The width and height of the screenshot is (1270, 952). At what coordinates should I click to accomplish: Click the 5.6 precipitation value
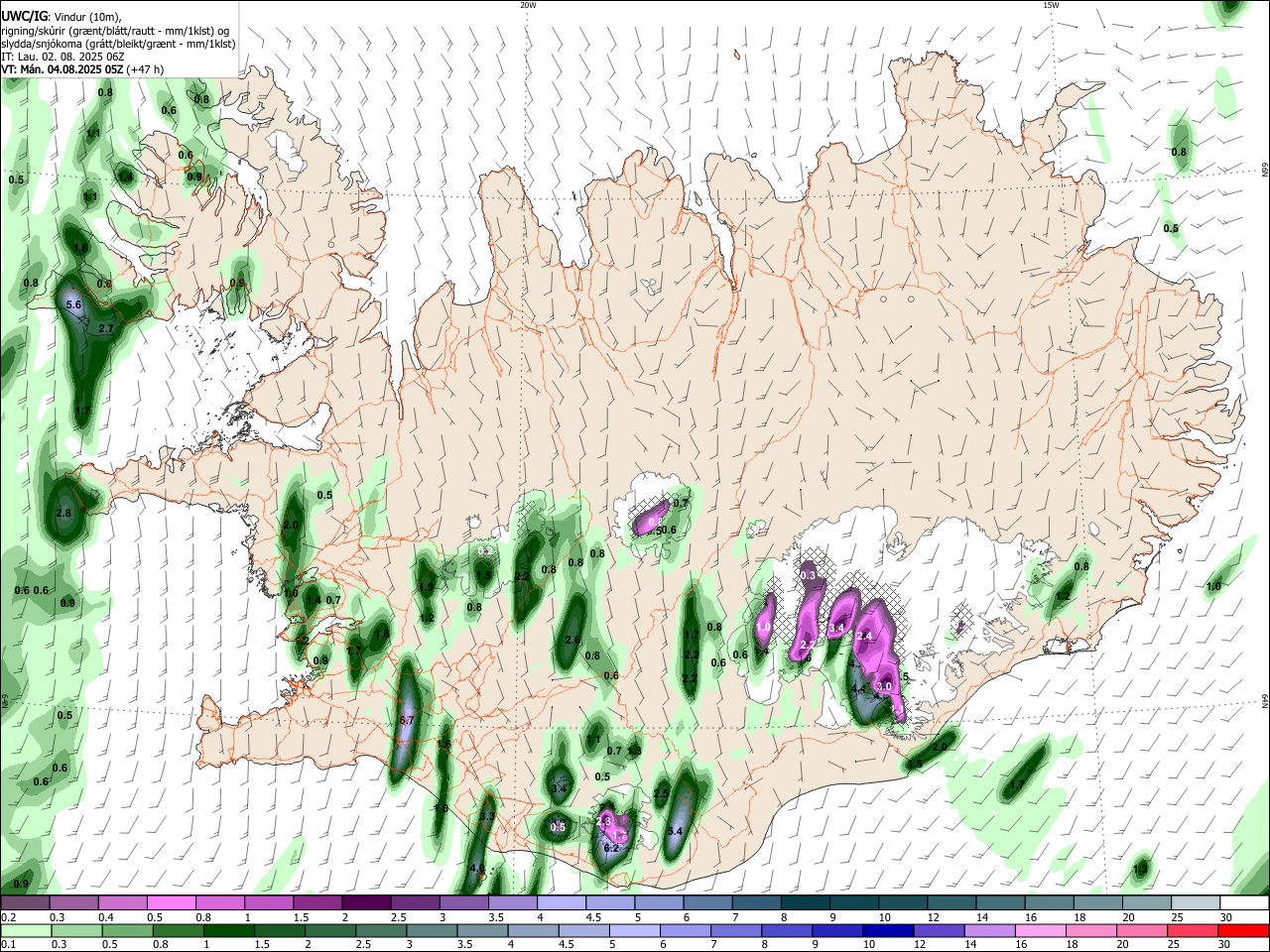73,305
